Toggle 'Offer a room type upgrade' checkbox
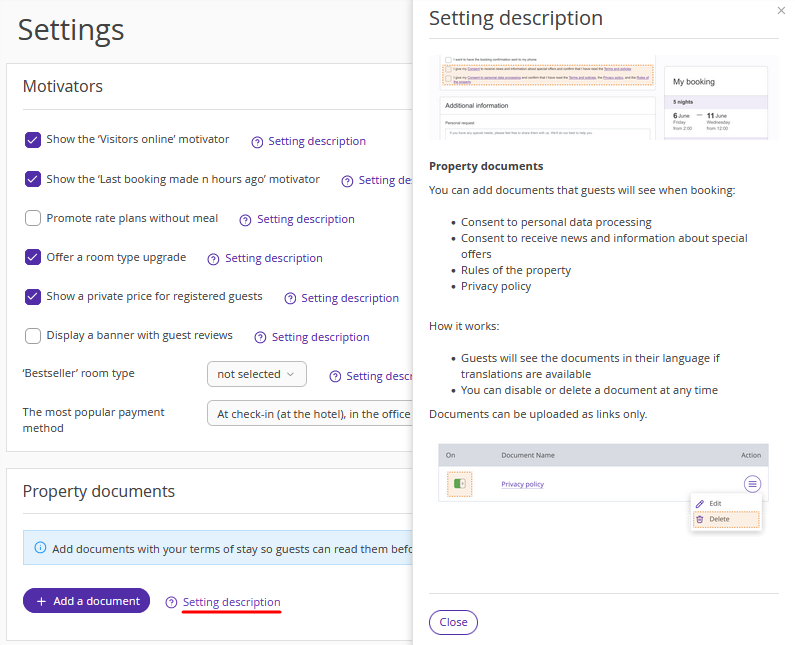Viewport: 795px width, 645px height. (33, 257)
